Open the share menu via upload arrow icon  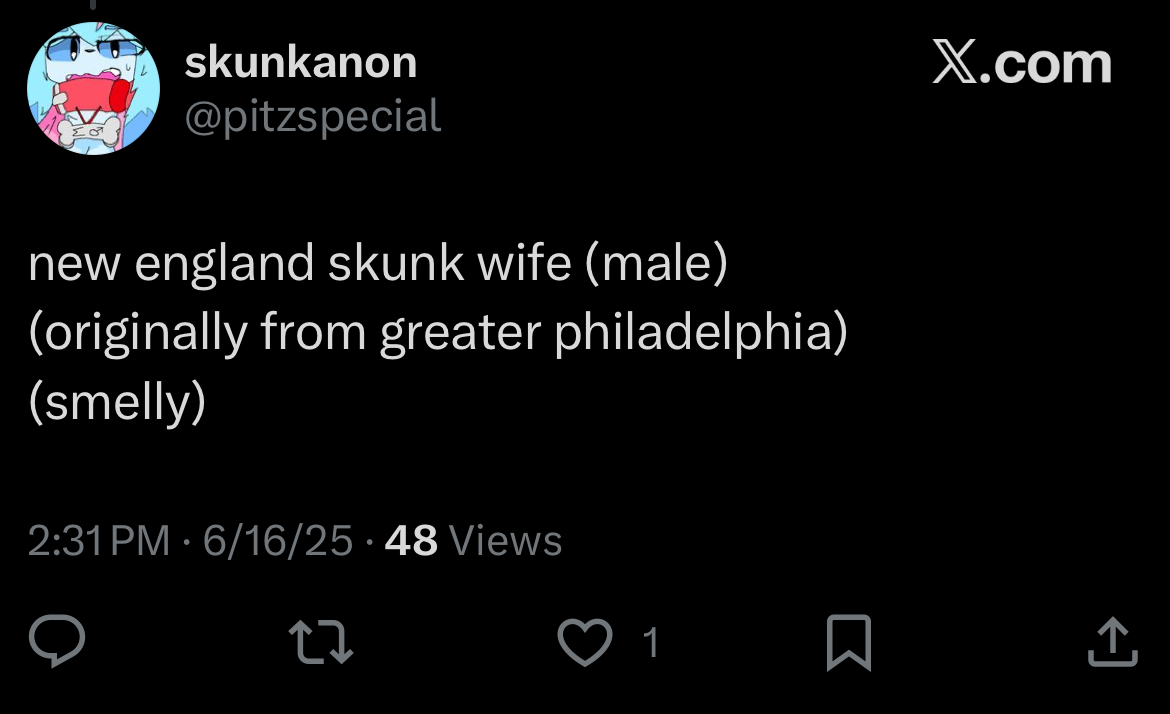pos(1112,642)
